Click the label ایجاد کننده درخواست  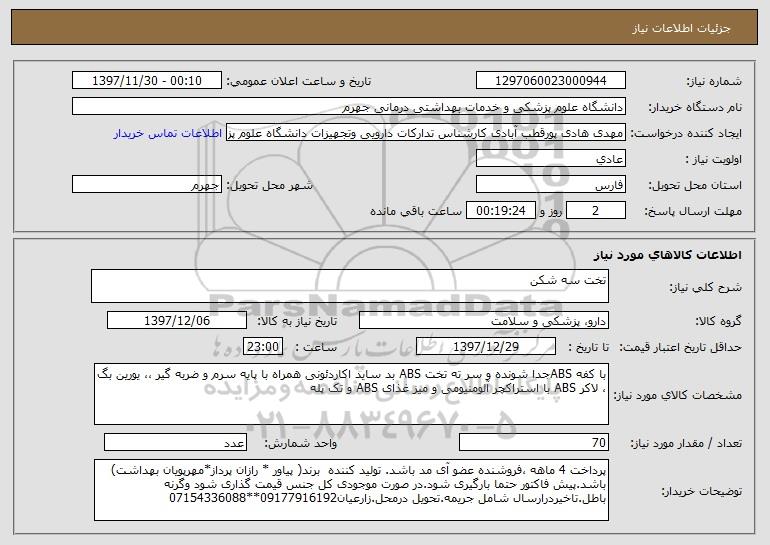[686, 134]
